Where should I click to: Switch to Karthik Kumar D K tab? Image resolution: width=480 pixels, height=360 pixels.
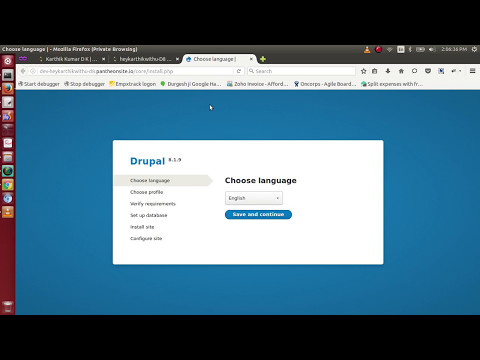pos(71,59)
